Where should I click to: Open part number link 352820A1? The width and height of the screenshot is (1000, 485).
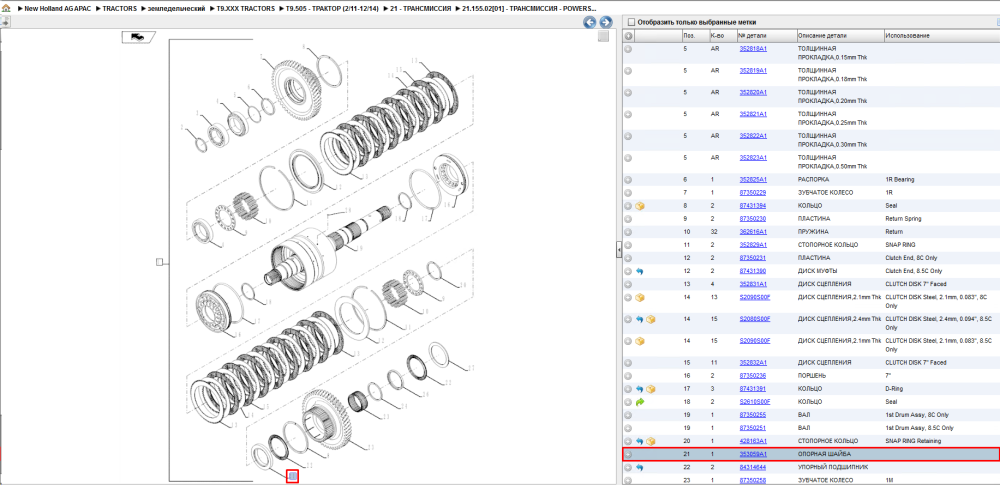point(753,92)
